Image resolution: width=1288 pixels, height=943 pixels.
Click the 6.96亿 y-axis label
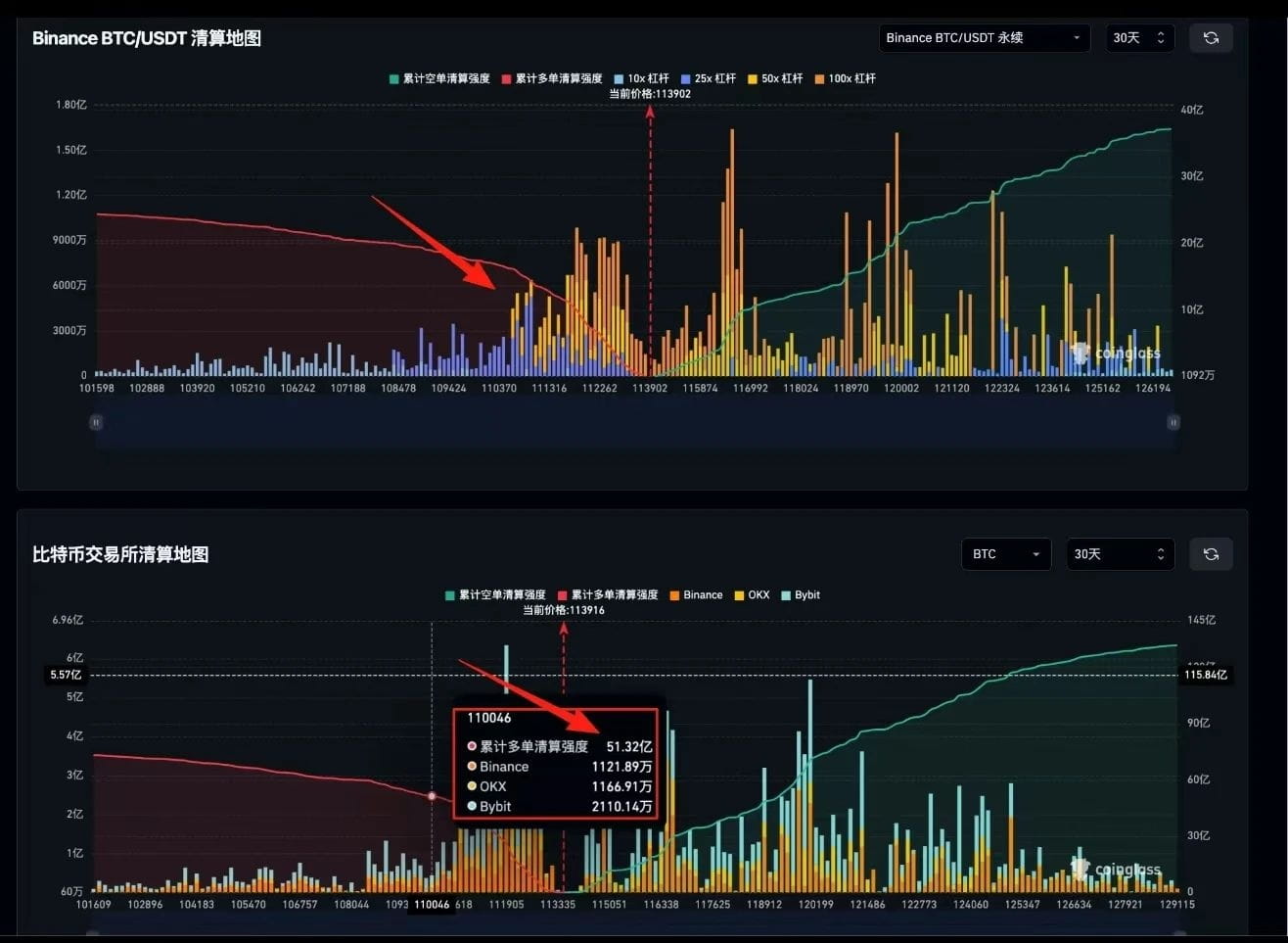point(68,620)
